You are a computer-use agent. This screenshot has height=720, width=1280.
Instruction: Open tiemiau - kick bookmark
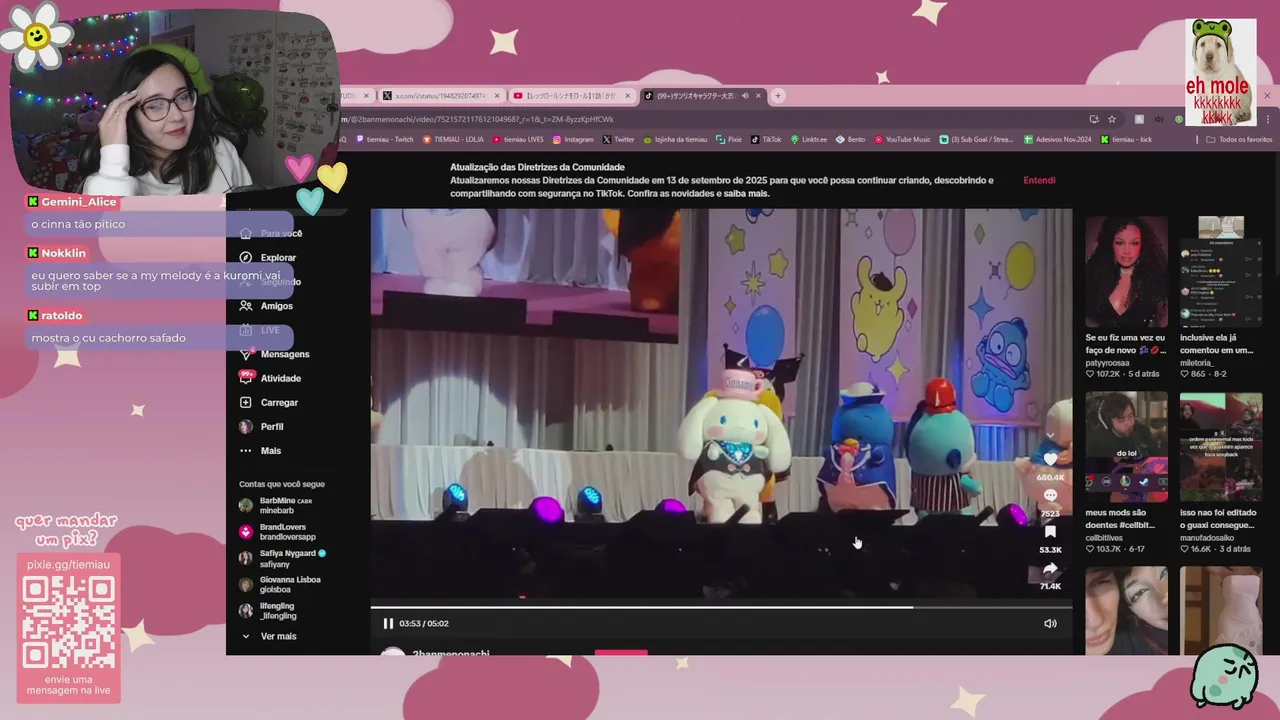[x=1126, y=140]
